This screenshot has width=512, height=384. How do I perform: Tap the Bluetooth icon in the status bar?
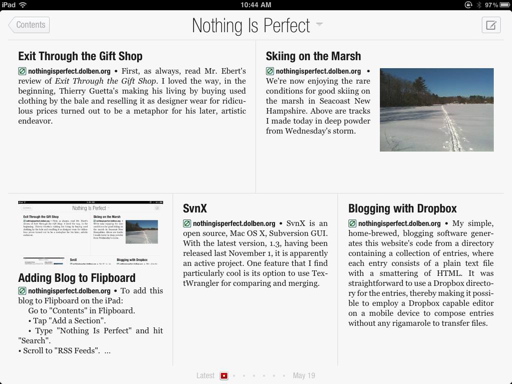(x=479, y=5)
